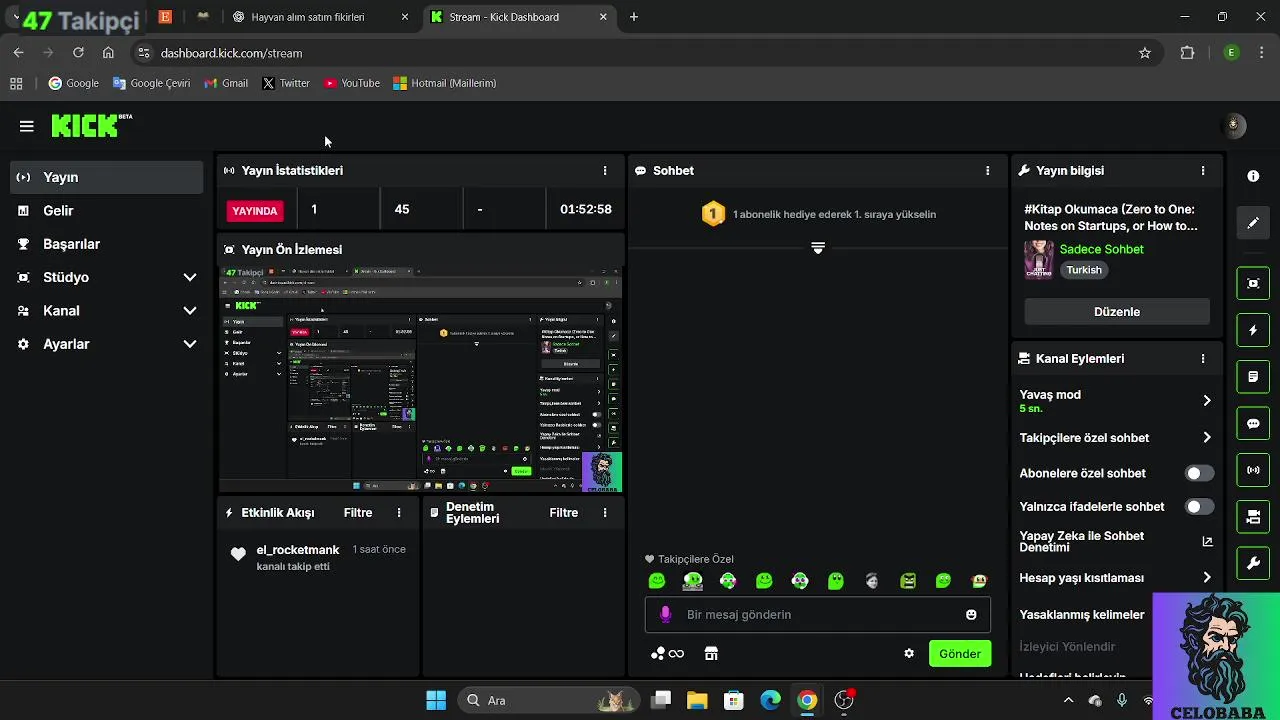Select Başarılar in the sidebar
Image resolution: width=1280 pixels, height=720 pixels.
[107, 244]
